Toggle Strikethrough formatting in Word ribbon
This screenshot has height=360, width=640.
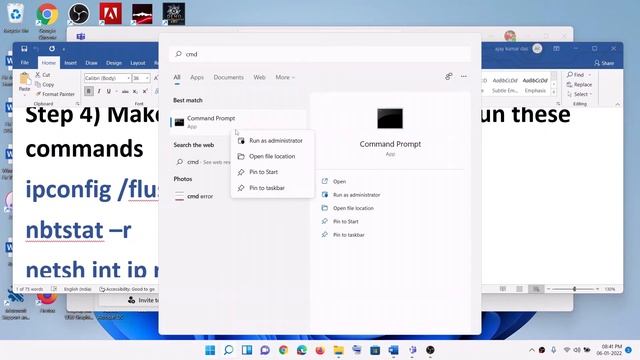pos(125,91)
